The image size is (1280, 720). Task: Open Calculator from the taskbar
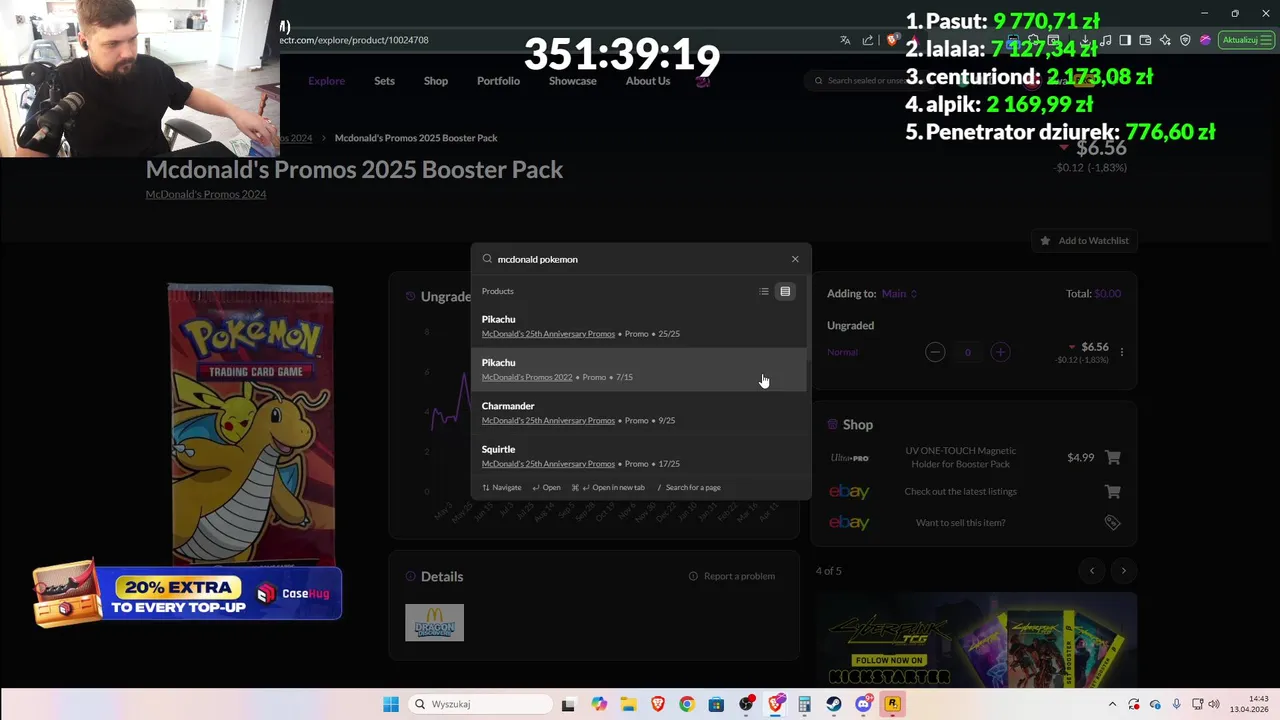point(804,704)
